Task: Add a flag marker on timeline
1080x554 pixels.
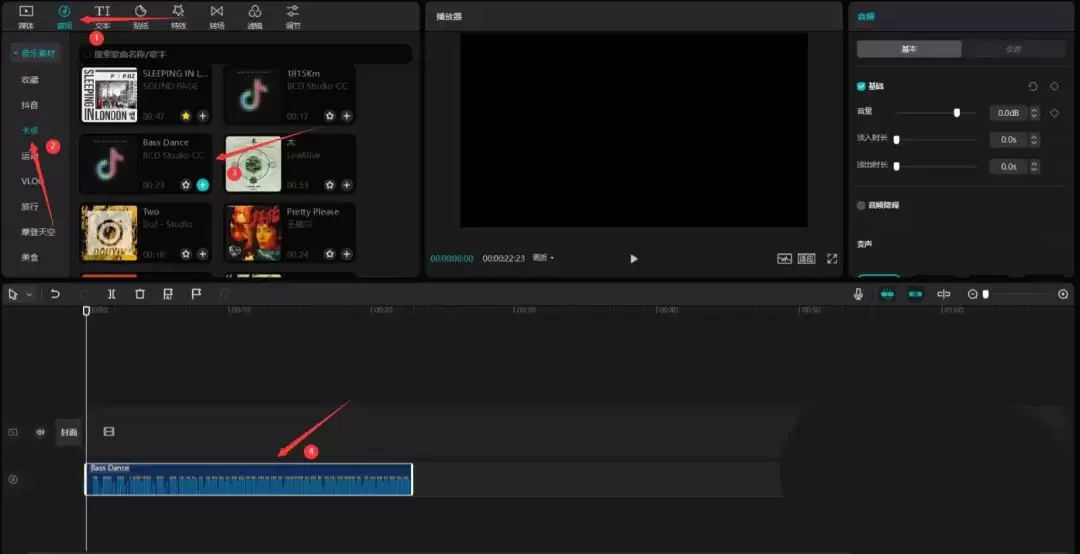Action: 196,294
